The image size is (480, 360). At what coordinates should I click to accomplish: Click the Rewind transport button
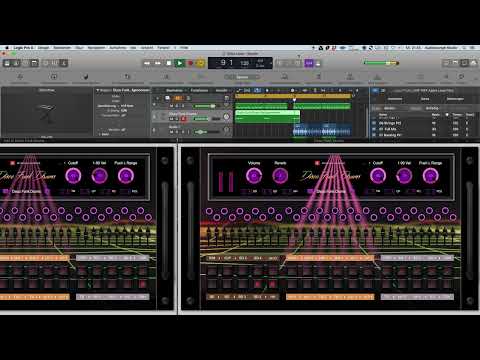[x=147, y=63]
